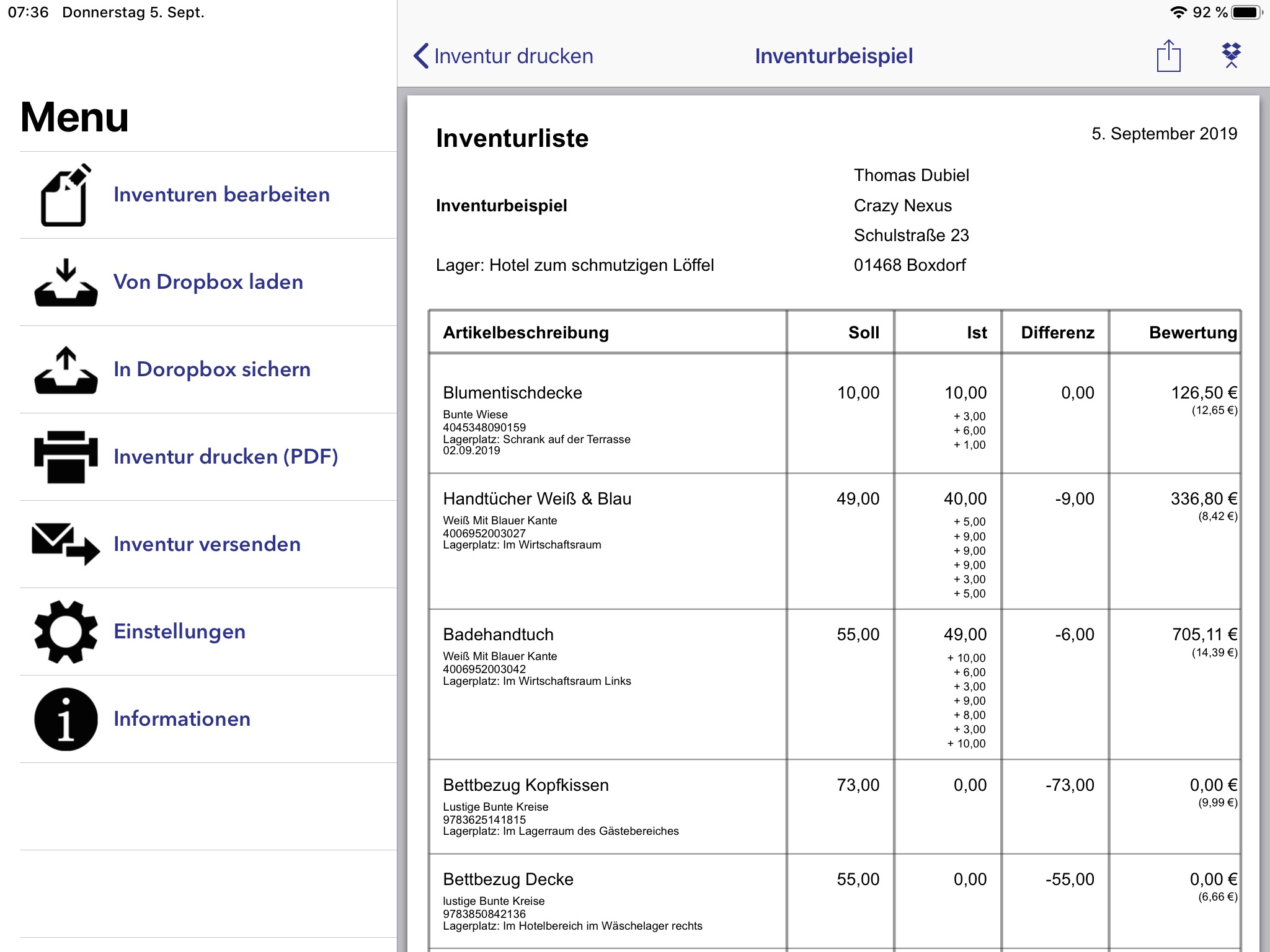The height and width of the screenshot is (952, 1270).
Task: Click barcode 9783625141815
Action: click(x=484, y=820)
